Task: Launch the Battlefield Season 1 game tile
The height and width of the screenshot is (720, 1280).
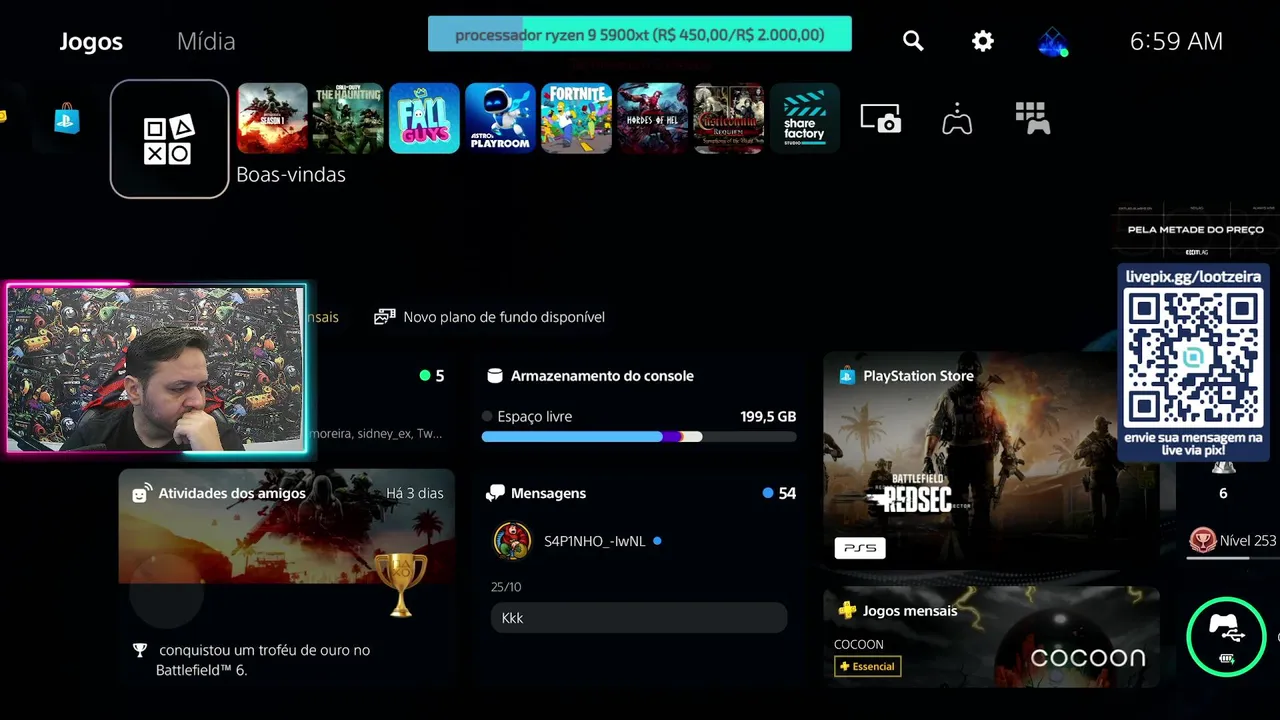Action: 272,118
